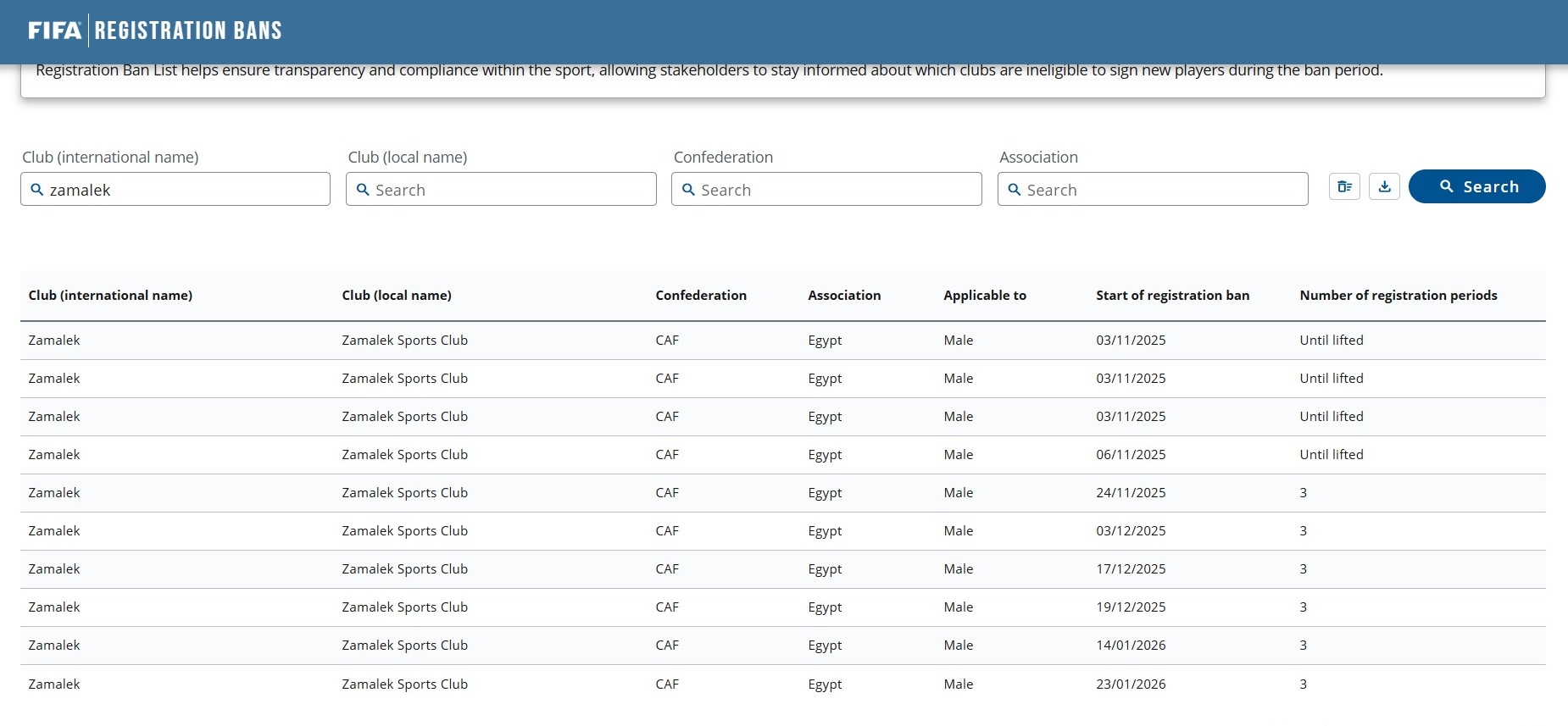Focus the Club (local name) search box

point(509,190)
